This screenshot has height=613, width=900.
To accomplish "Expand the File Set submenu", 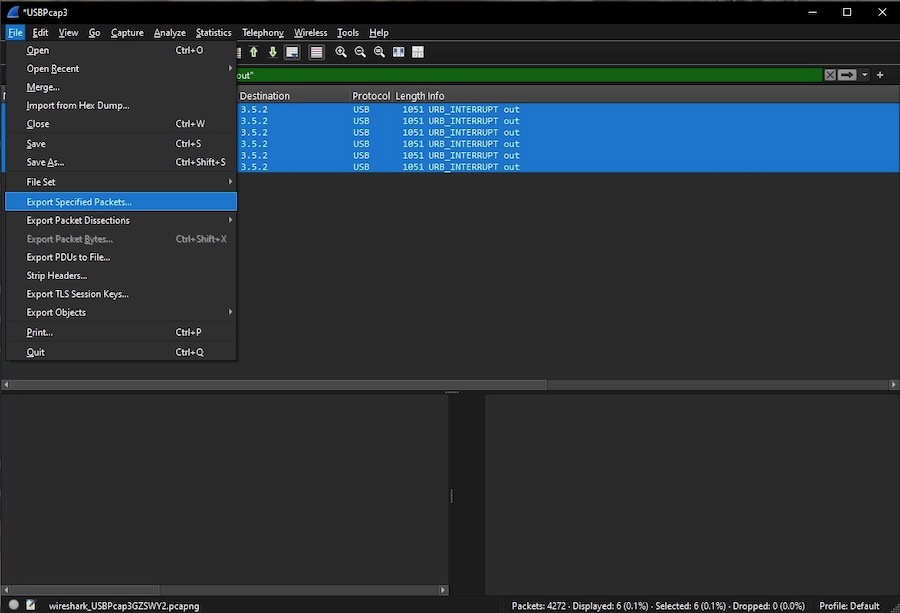I will click(x=121, y=182).
